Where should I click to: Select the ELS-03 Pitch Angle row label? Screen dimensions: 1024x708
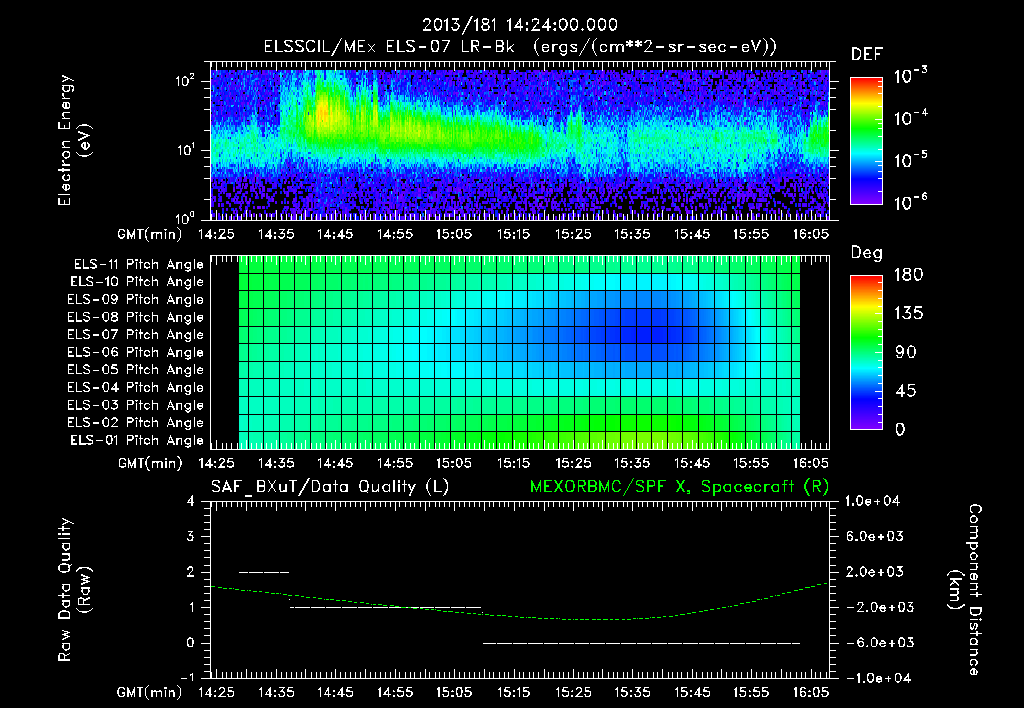[x=136, y=406]
